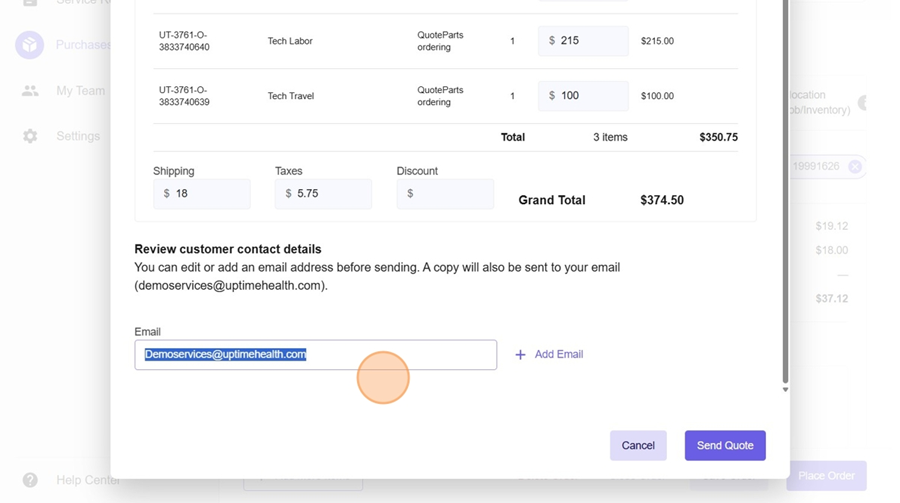Click the dialog's vertical scrollbar
Screen dimensions: 900x503
pyautogui.click(x=785, y=200)
